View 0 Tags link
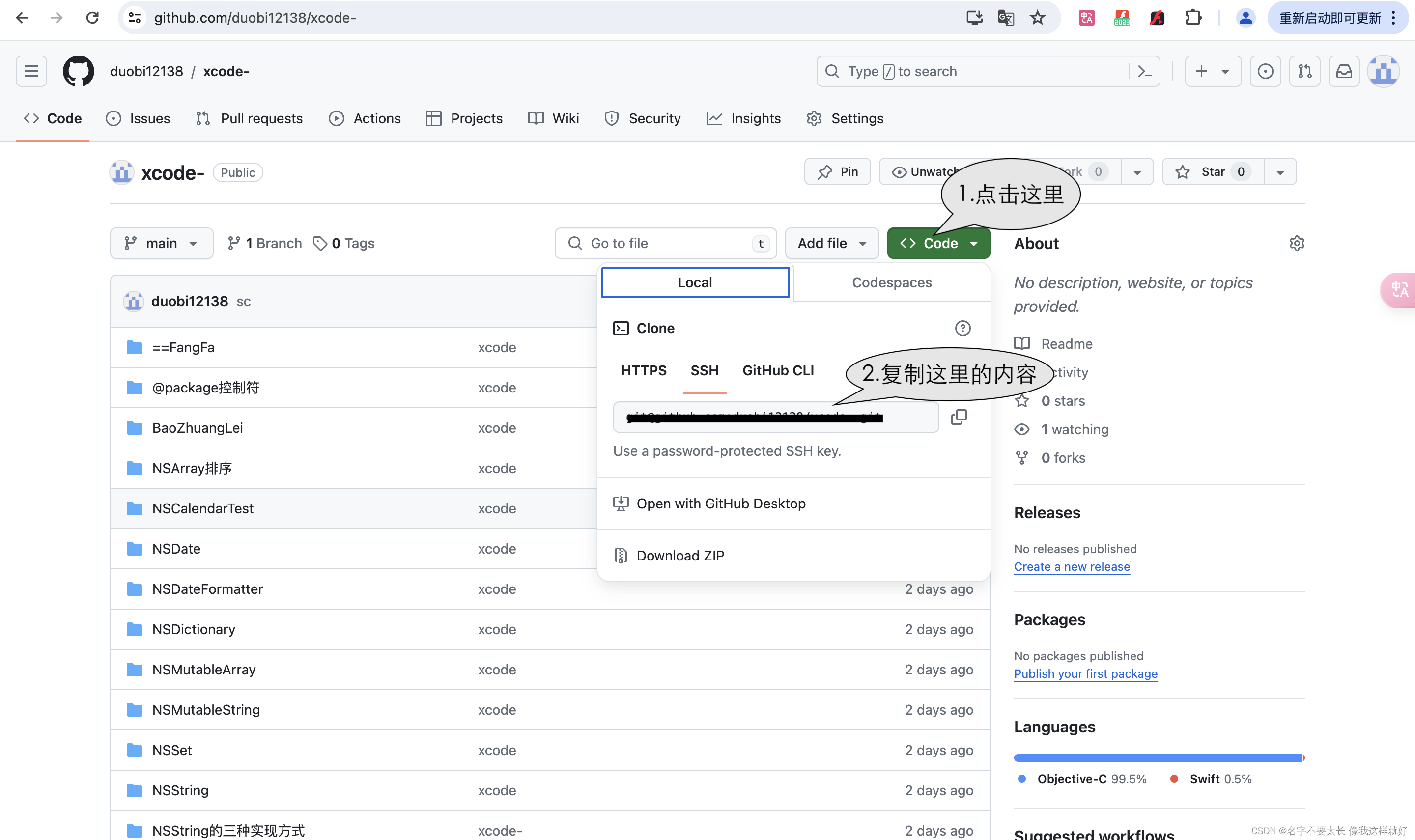1415x840 pixels. click(x=343, y=243)
